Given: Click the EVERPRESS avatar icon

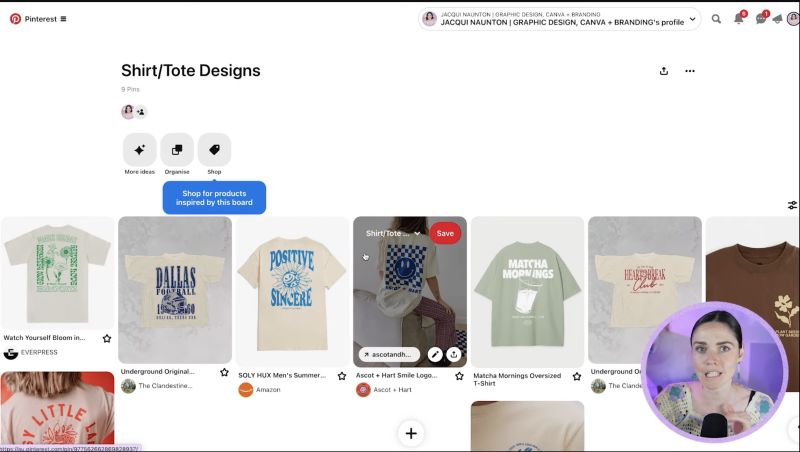Looking at the screenshot, I should click(11, 353).
